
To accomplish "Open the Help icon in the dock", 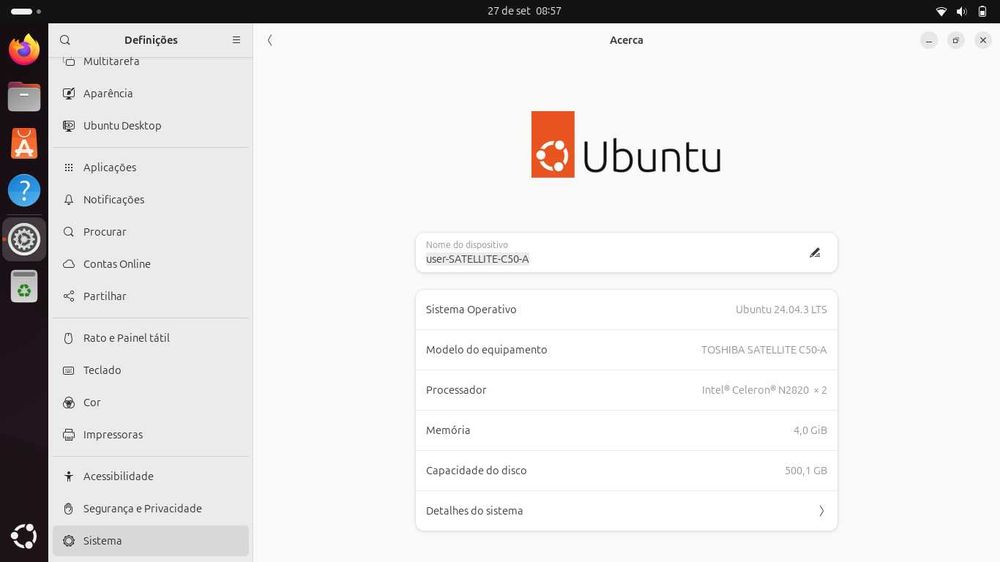I will coord(24,190).
